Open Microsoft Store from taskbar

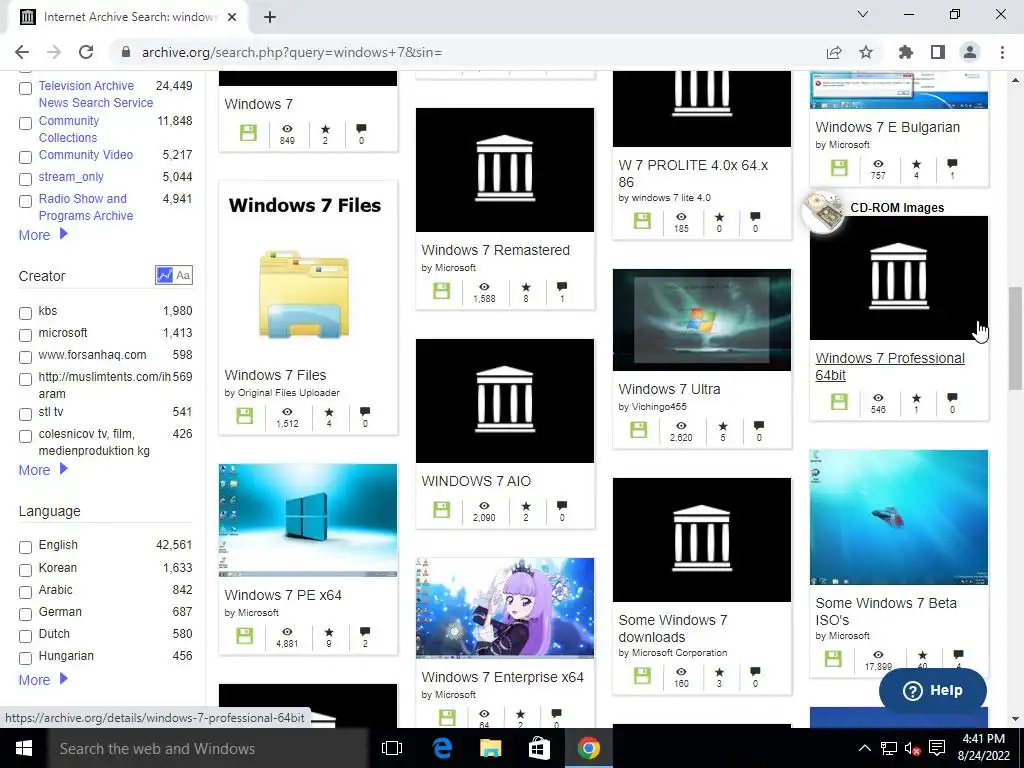[x=539, y=748]
